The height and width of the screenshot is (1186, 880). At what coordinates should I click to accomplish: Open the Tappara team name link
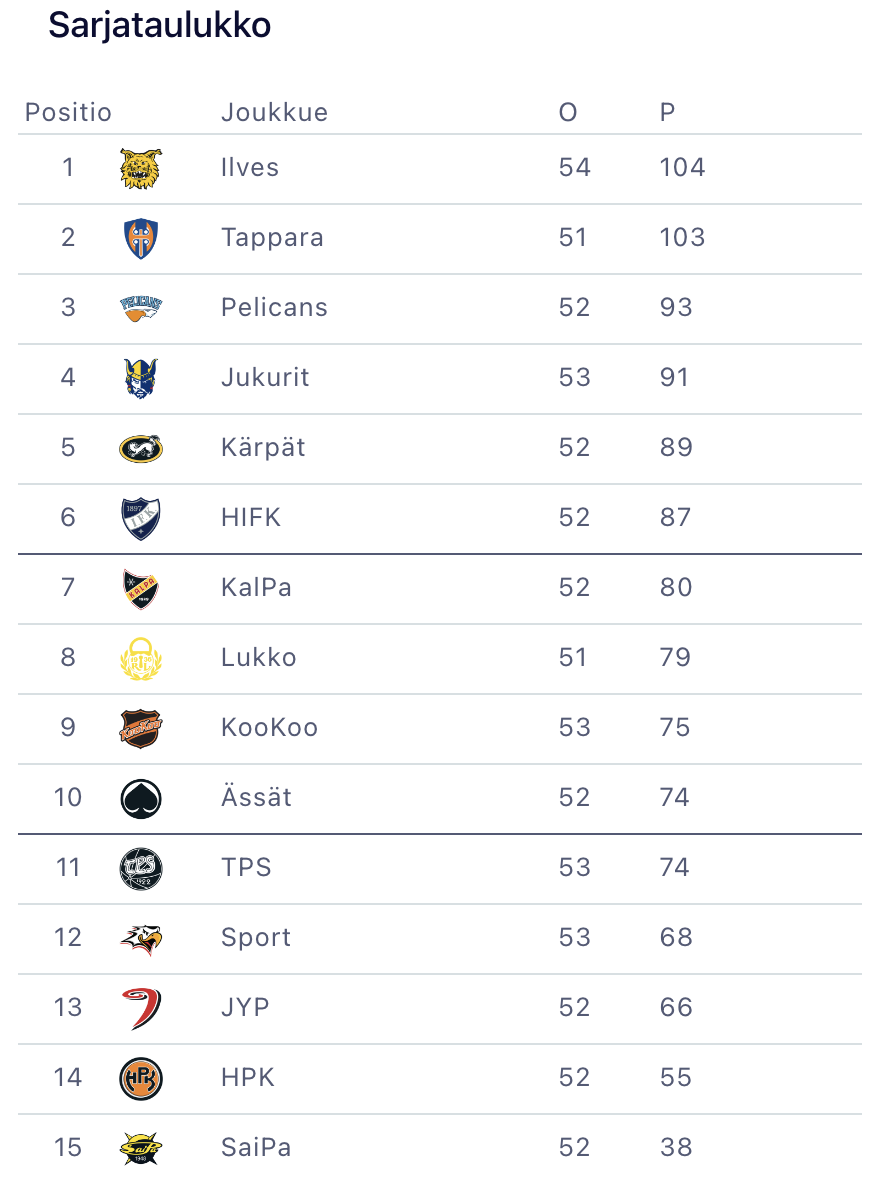click(x=272, y=238)
